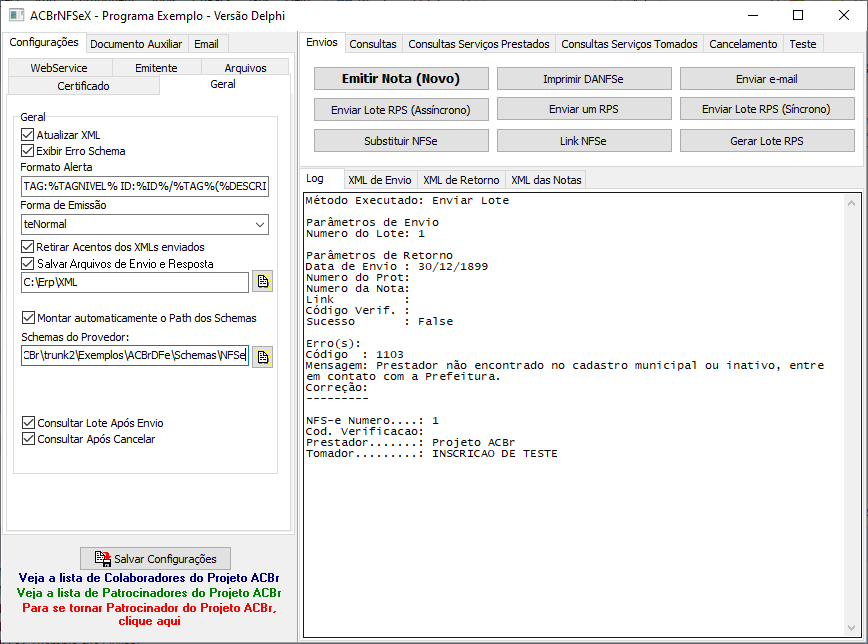Open the Email settings tab
This screenshot has height=644, width=868.
click(206, 44)
